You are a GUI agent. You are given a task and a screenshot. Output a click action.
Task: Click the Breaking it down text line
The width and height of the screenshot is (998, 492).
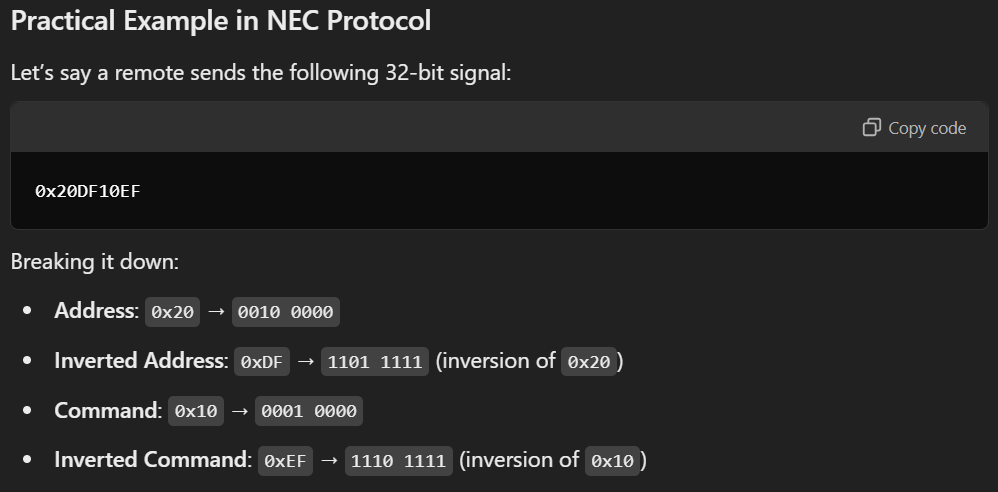coord(95,262)
